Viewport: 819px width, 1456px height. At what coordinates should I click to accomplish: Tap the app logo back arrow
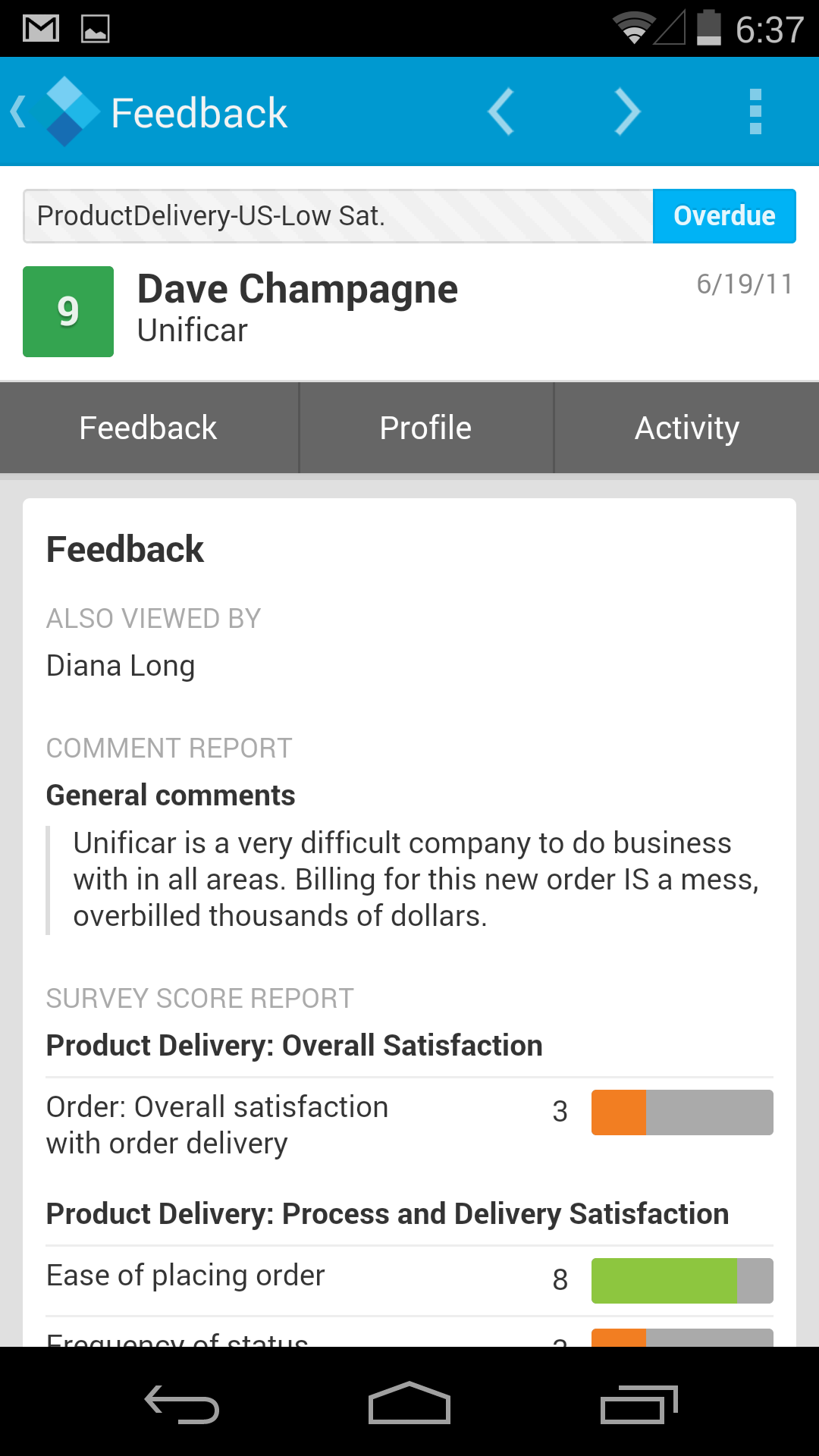tap(53, 111)
